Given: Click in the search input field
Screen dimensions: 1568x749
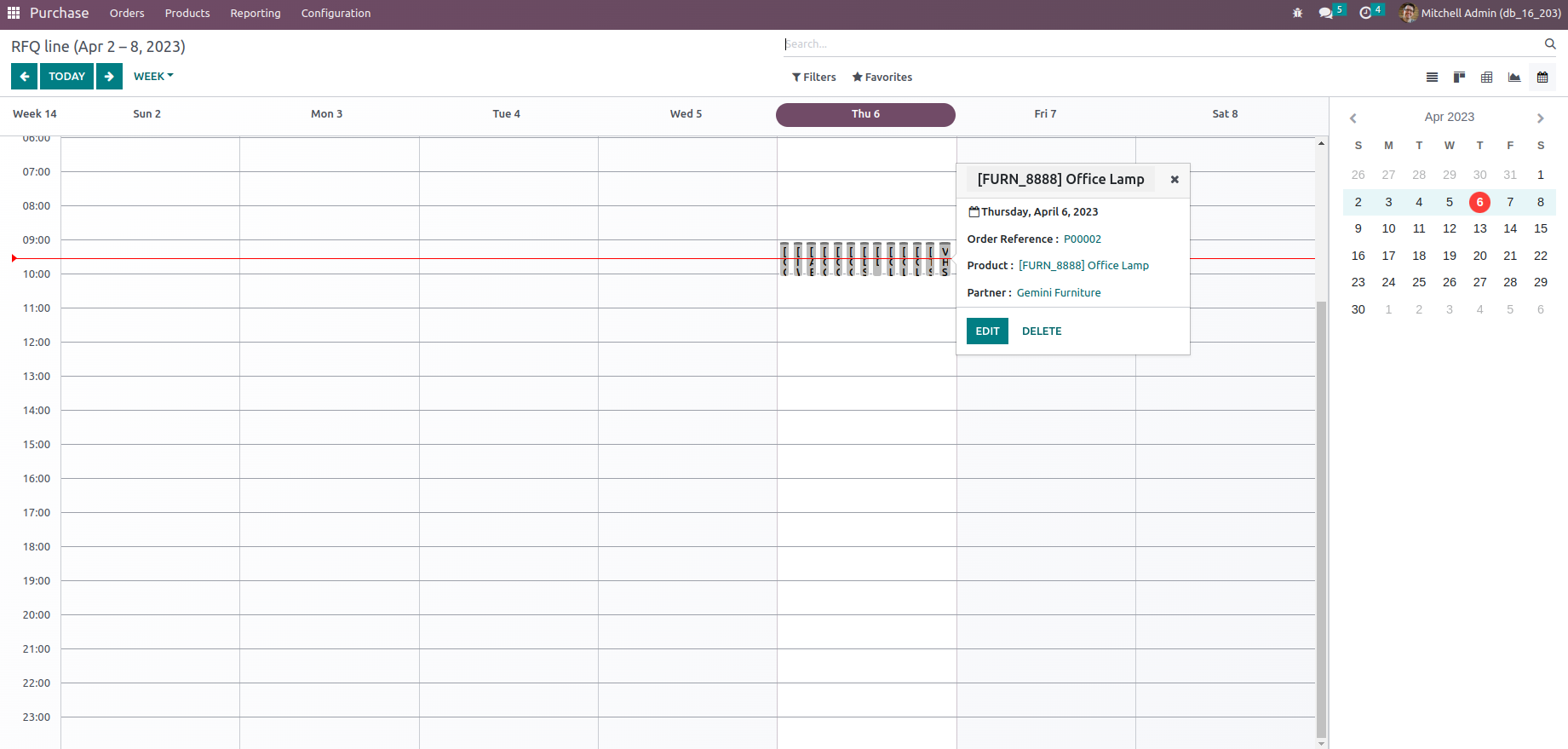Looking at the screenshot, I should [1158, 44].
